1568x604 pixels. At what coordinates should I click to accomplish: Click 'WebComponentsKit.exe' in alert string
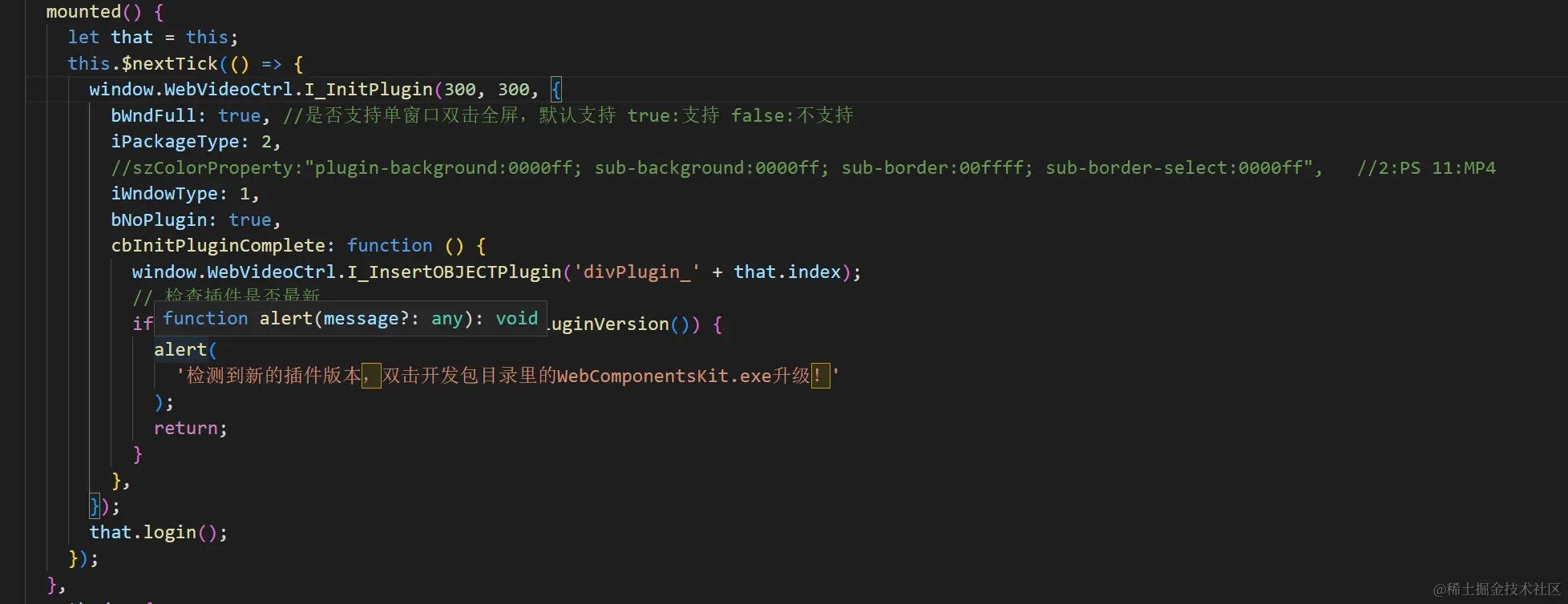[664, 376]
